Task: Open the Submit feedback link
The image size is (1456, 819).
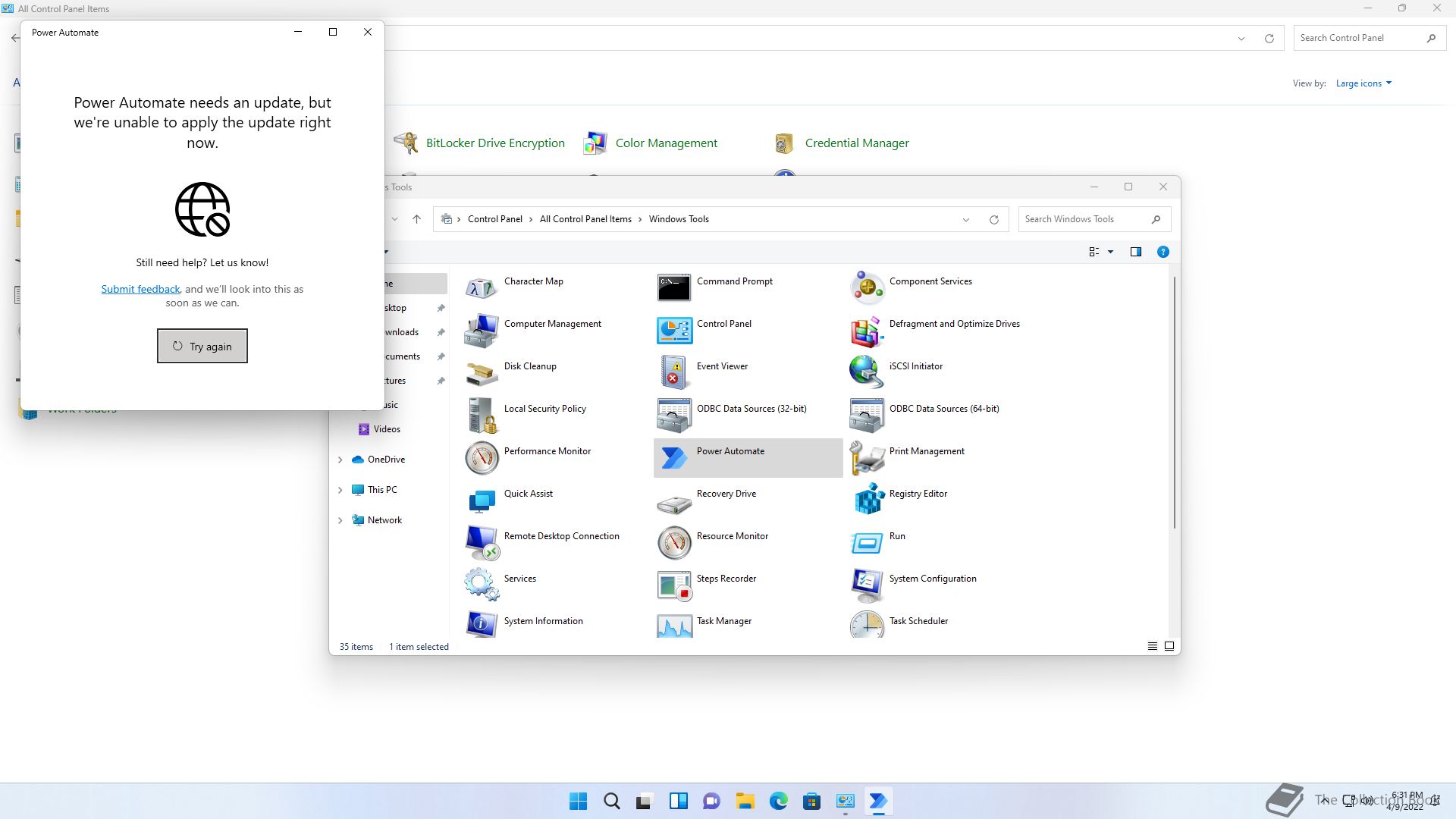Action: point(140,289)
